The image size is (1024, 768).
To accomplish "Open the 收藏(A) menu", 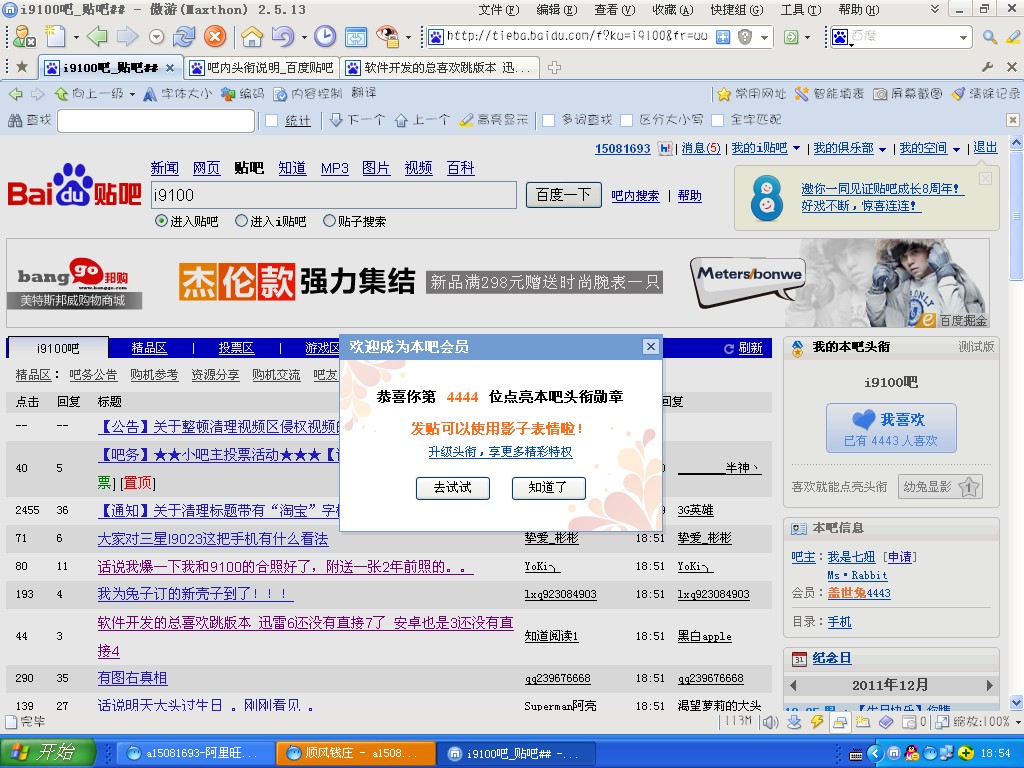I will (673, 9).
